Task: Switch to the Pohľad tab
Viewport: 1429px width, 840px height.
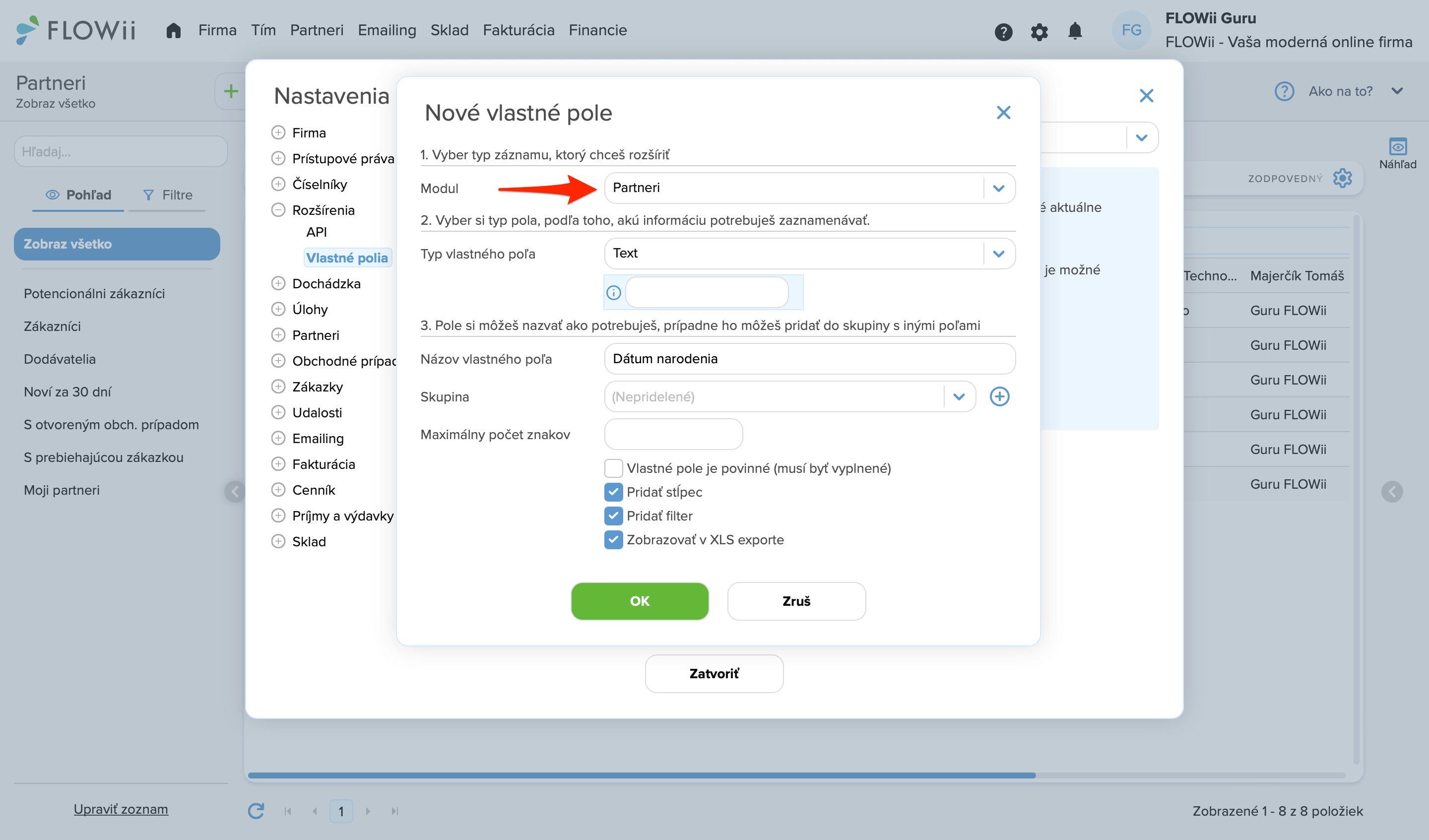Action: [78, 195]
